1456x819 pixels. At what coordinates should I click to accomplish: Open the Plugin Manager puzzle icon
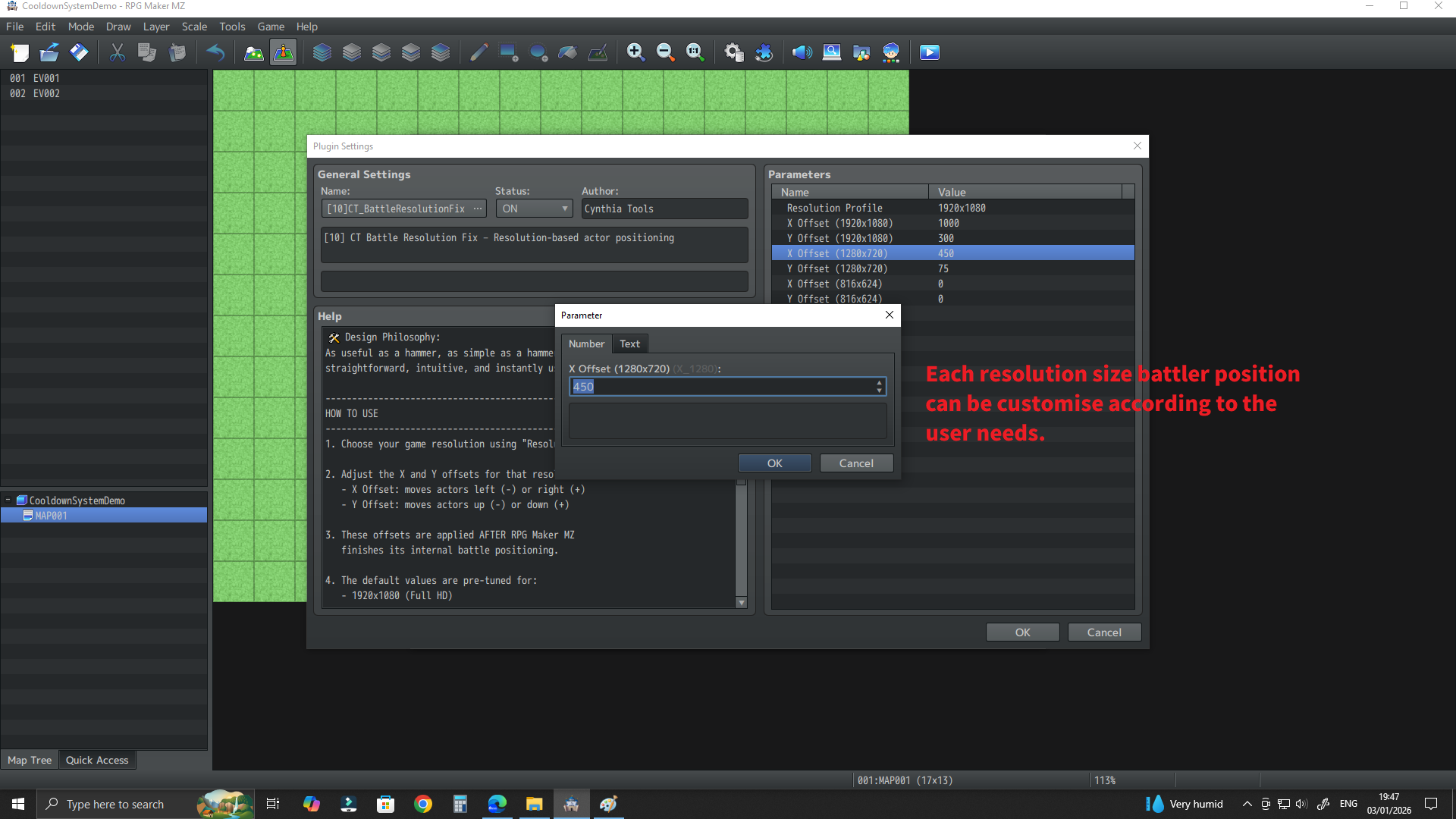(764, 52)
